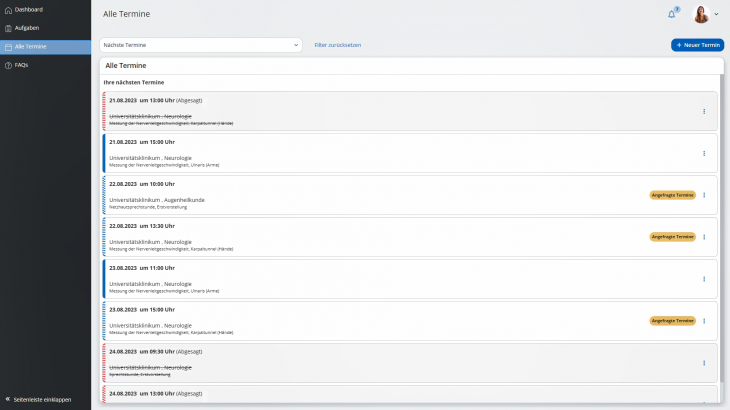This screenshot has height=410, width=730.
Task: Open the Nächste Termine filter dropdown
Action: pyautogui.click(x=200, y=45)
